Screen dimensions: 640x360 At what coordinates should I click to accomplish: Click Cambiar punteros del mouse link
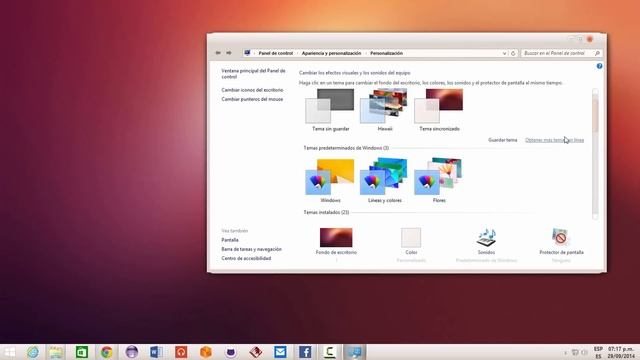pyautogui.click(x=252, y=99)
